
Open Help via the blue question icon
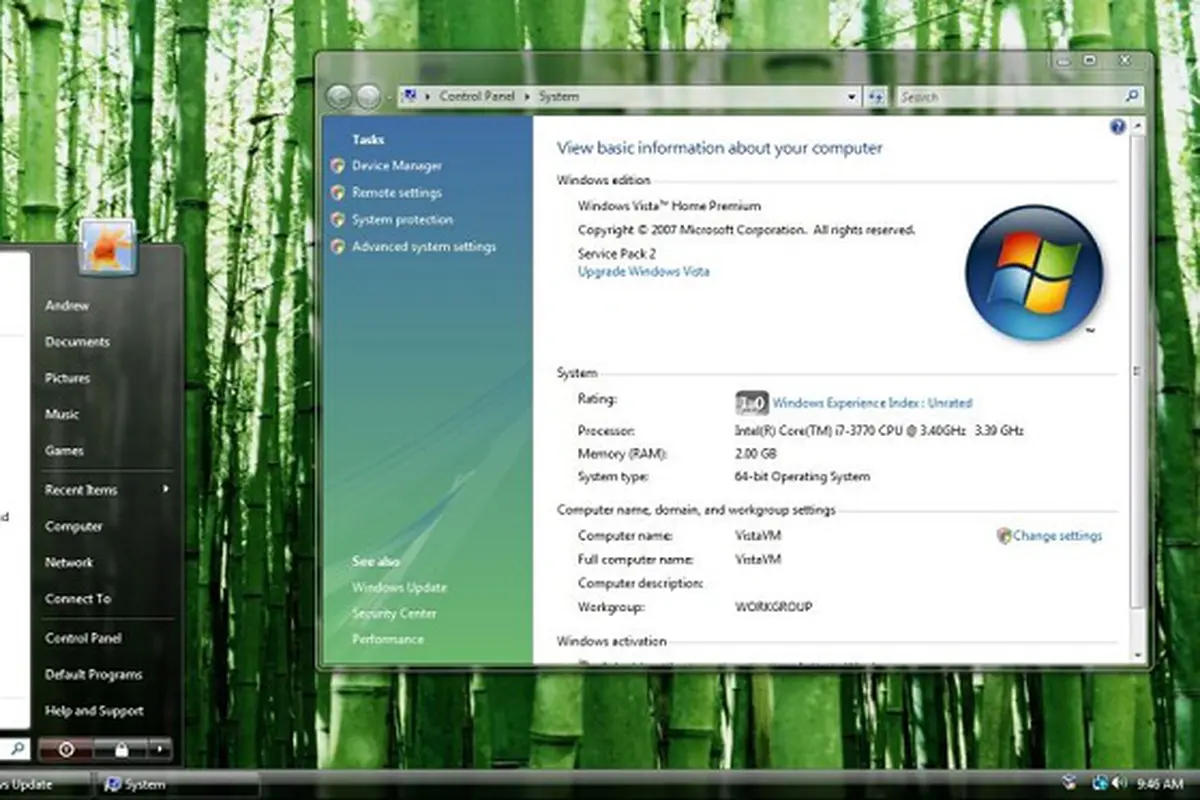point(1118,127)
